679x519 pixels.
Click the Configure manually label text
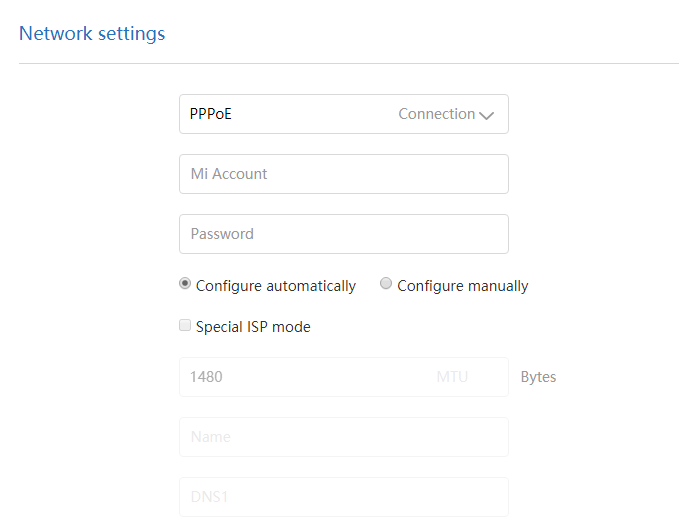(x=462, y=286)
